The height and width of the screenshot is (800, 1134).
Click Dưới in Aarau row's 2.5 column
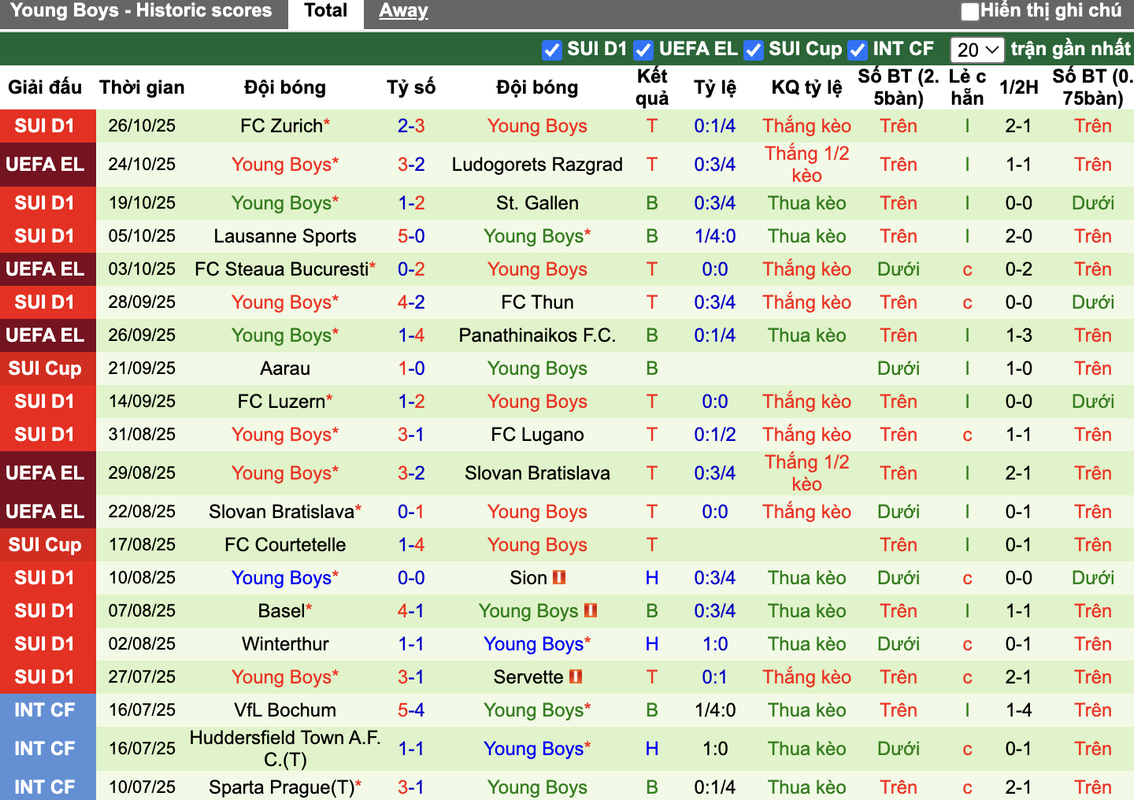[898, 368]
